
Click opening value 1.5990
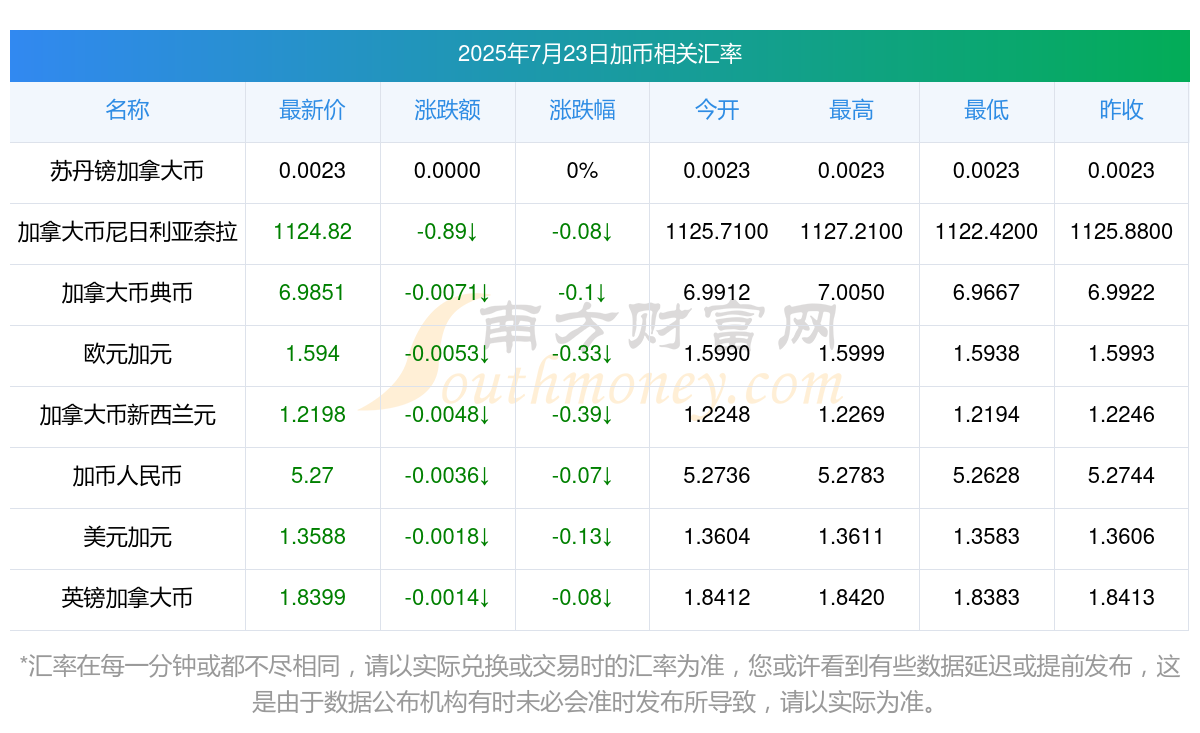(717, 354)
